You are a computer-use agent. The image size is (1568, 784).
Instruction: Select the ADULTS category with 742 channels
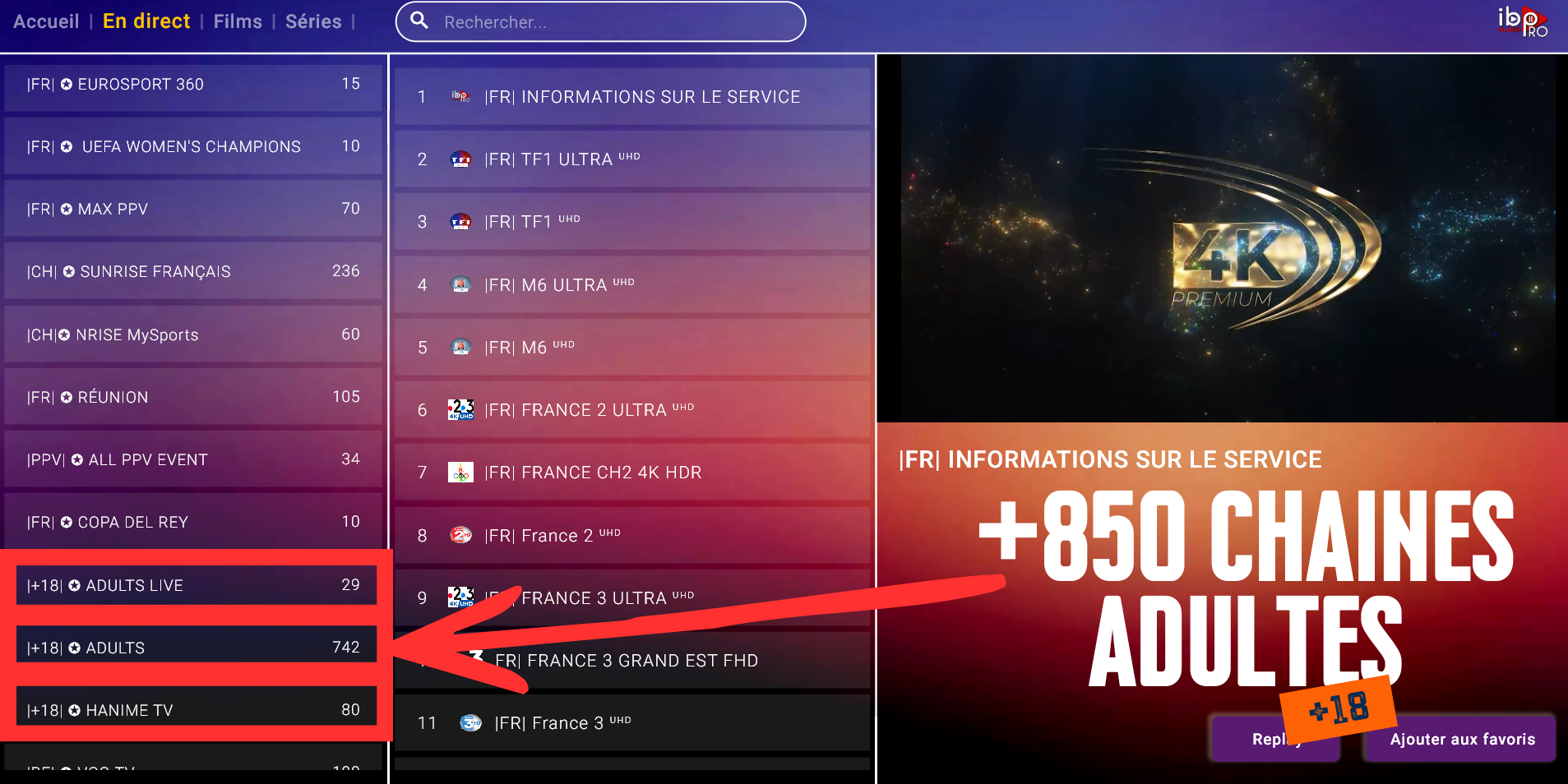pos(197,645)
